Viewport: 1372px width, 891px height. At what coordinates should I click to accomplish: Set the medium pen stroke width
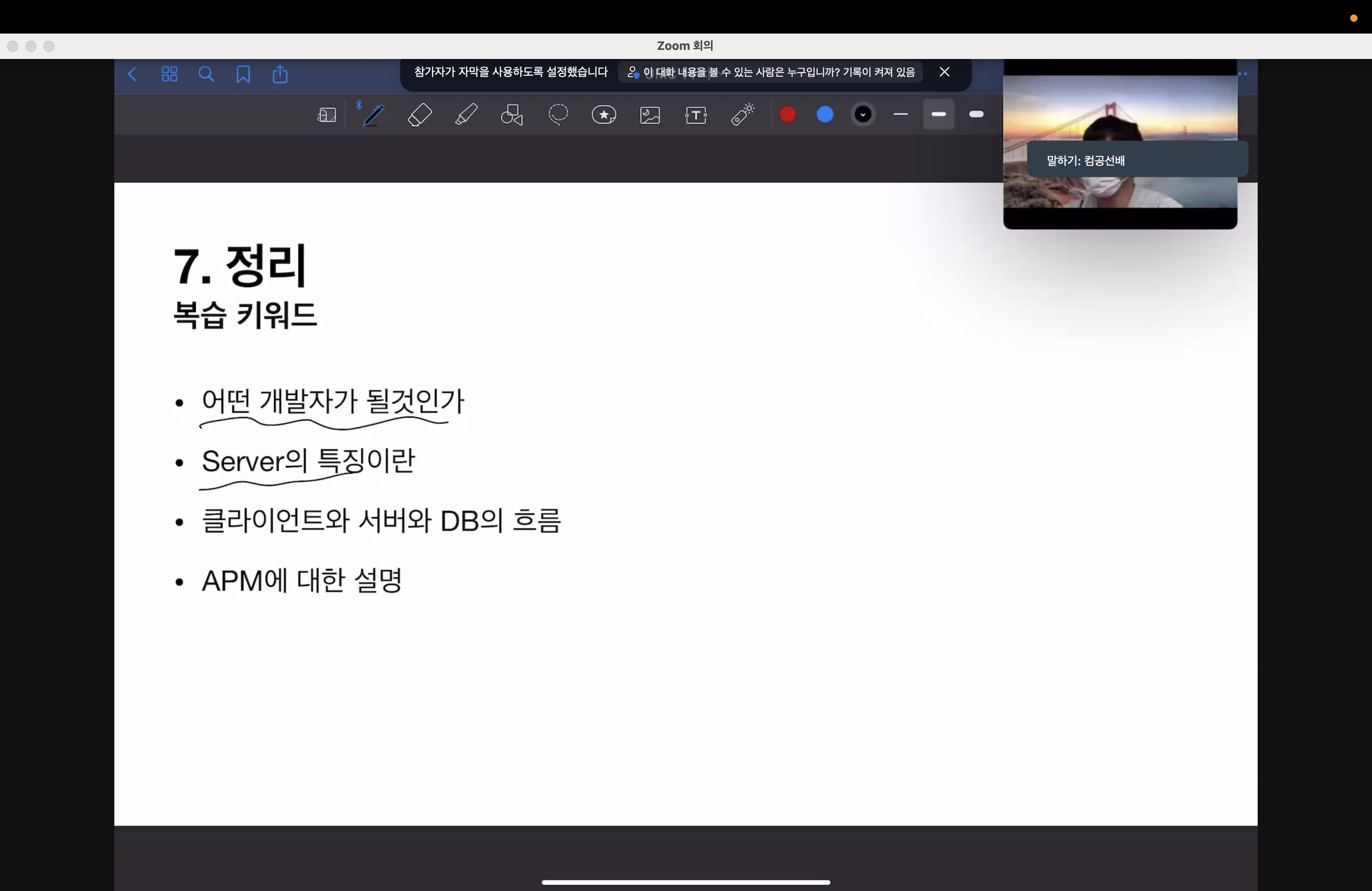click(x=939, y=115)
